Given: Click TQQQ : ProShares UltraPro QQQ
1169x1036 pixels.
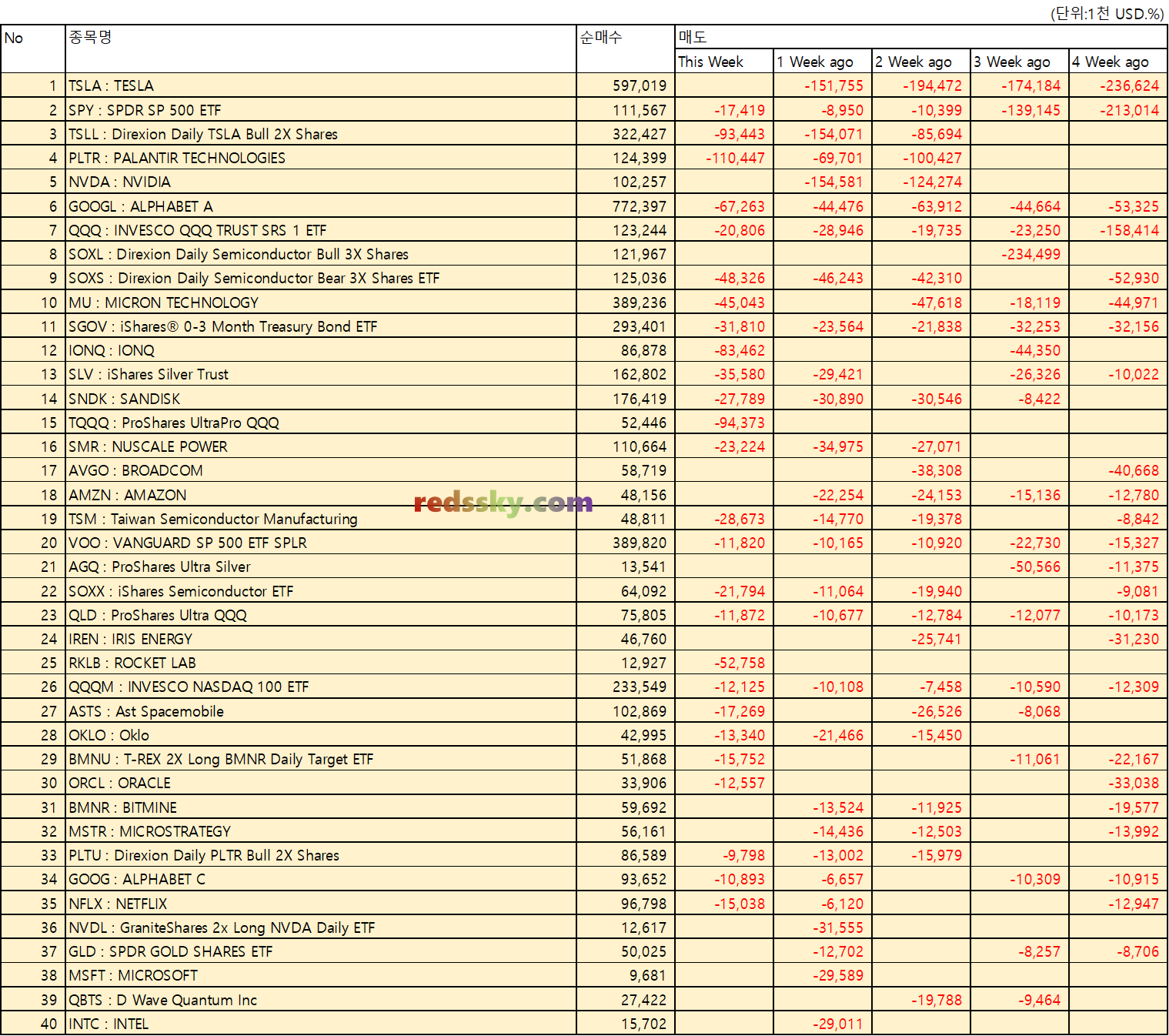Looking at the screenshot, I should (x=174, y=423).
